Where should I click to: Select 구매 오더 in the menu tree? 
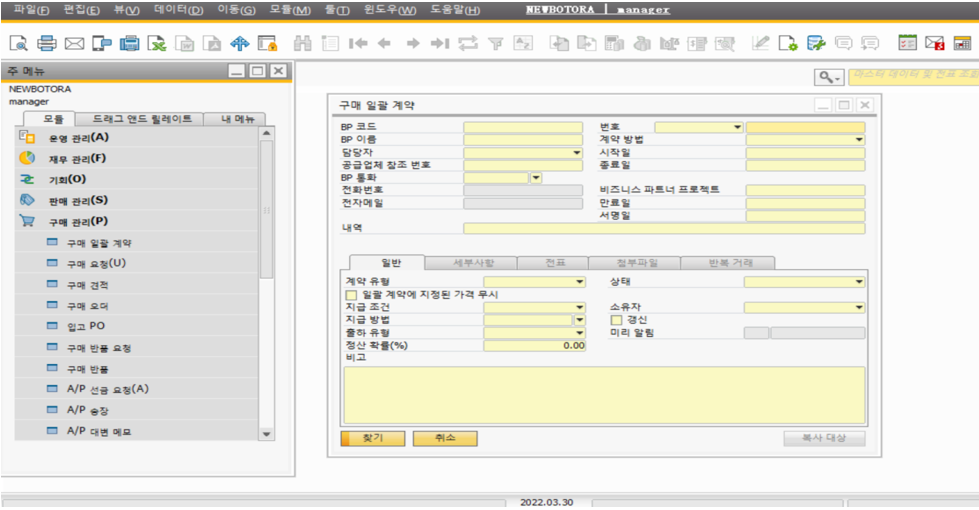coord(88,306)
